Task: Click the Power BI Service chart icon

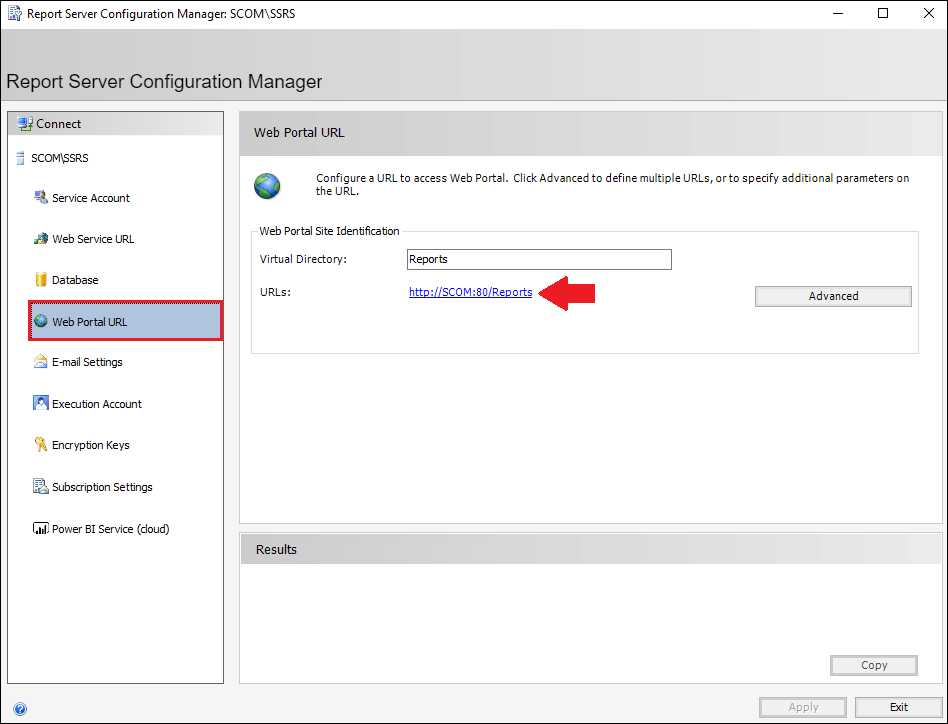Action: pos(41,529)
